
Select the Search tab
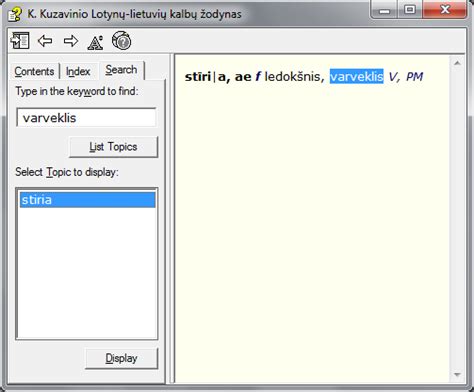pos(121,70)
